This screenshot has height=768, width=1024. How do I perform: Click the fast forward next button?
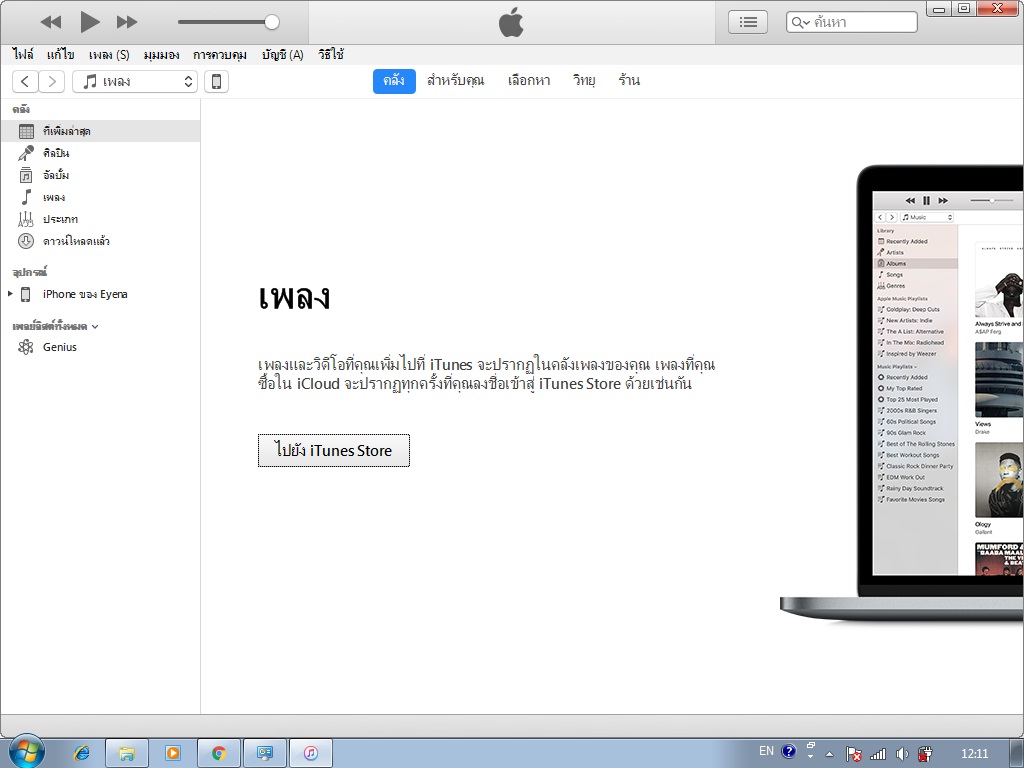(x=127, y=22)
